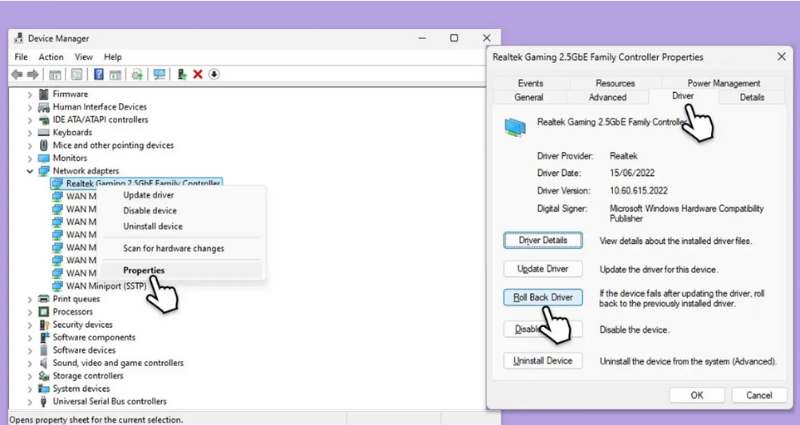Click the blue Help question-mark toolbar icon
The width and height of the screenshot is (800, 425).
tap(99, 74)
